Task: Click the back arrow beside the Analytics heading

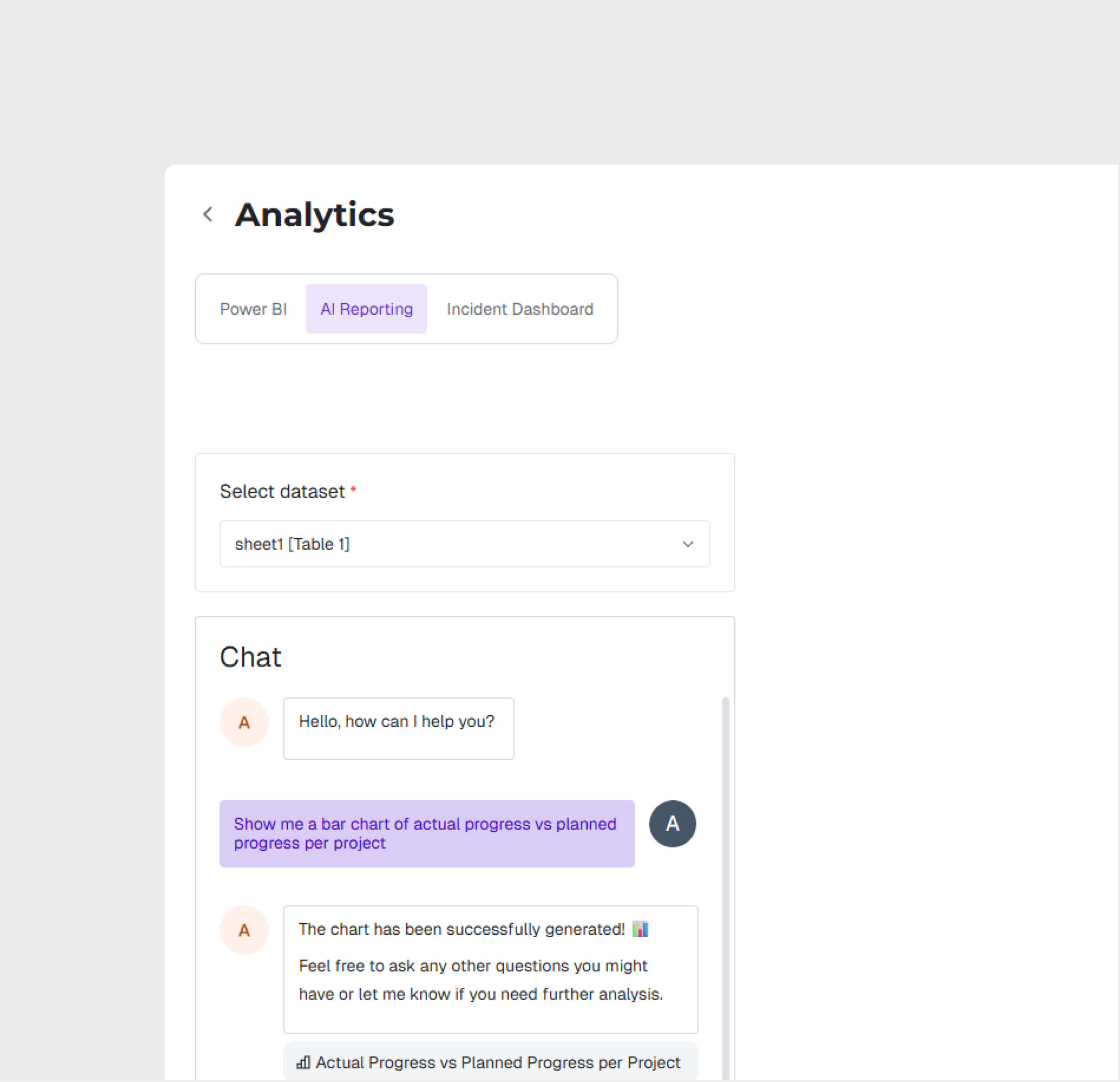Action: tap(208, 214)
